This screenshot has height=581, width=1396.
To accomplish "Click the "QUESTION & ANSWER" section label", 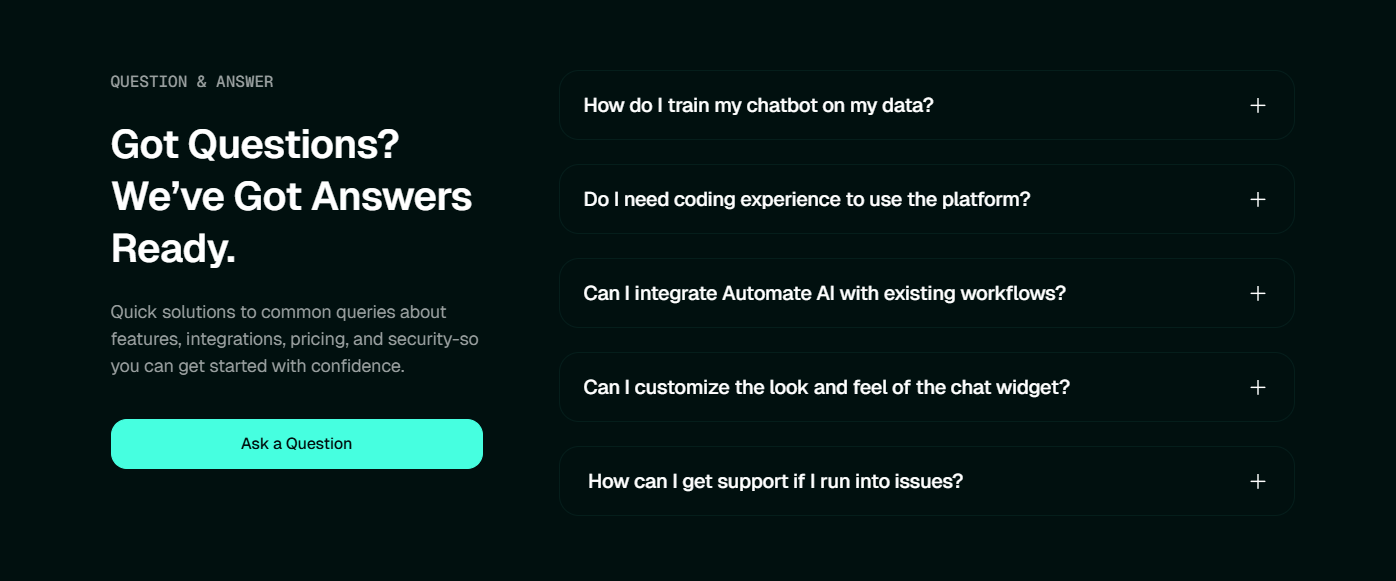I will pyautogui.click(x=192, y=82).
